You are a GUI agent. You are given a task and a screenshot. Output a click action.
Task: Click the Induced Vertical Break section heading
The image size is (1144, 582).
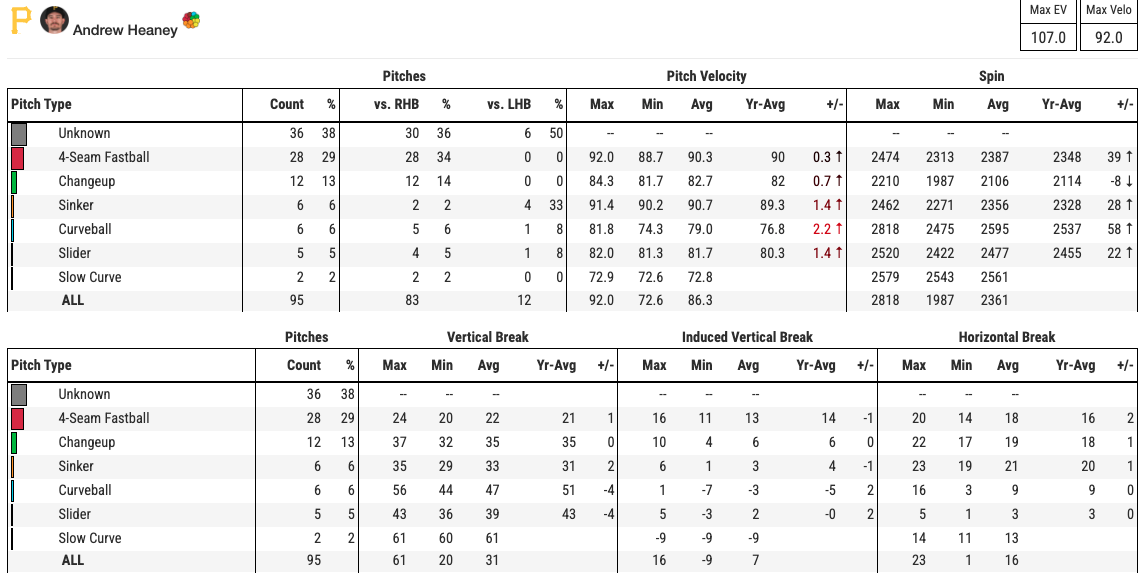(747, 337)
